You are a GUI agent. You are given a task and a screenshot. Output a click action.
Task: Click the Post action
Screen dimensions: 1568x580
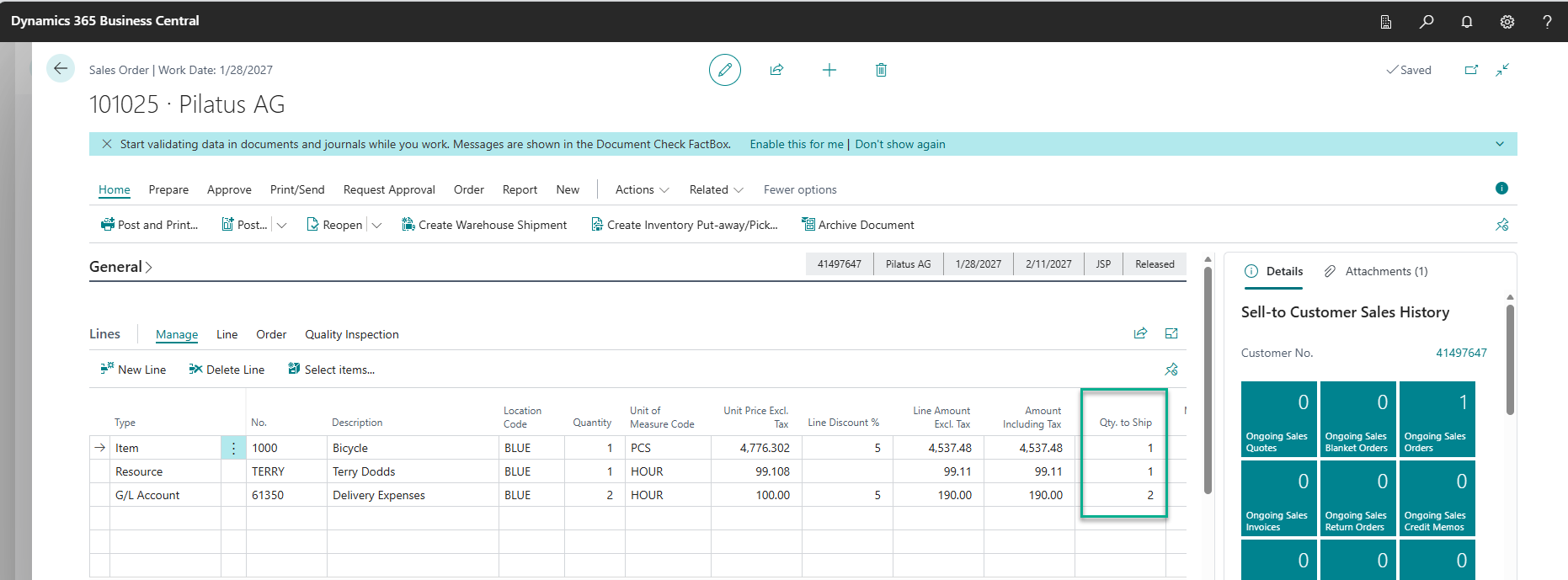pyautogui.click(x=244, y=225)
